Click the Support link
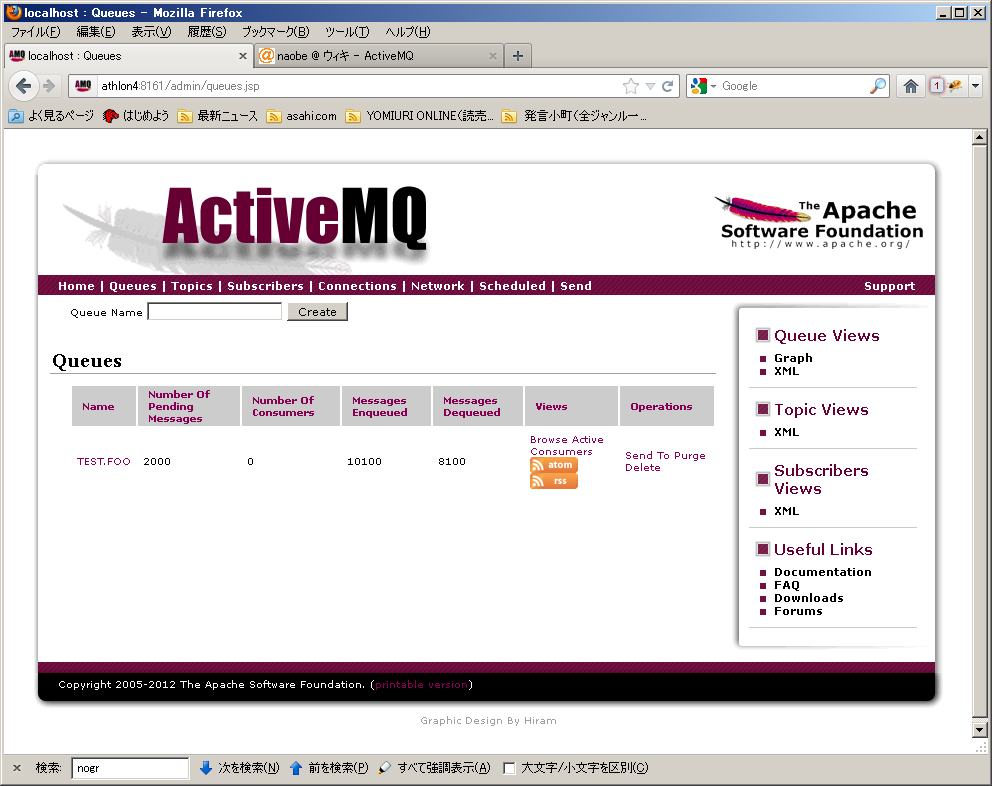992x786 pixels. click(x=890, y=286)
